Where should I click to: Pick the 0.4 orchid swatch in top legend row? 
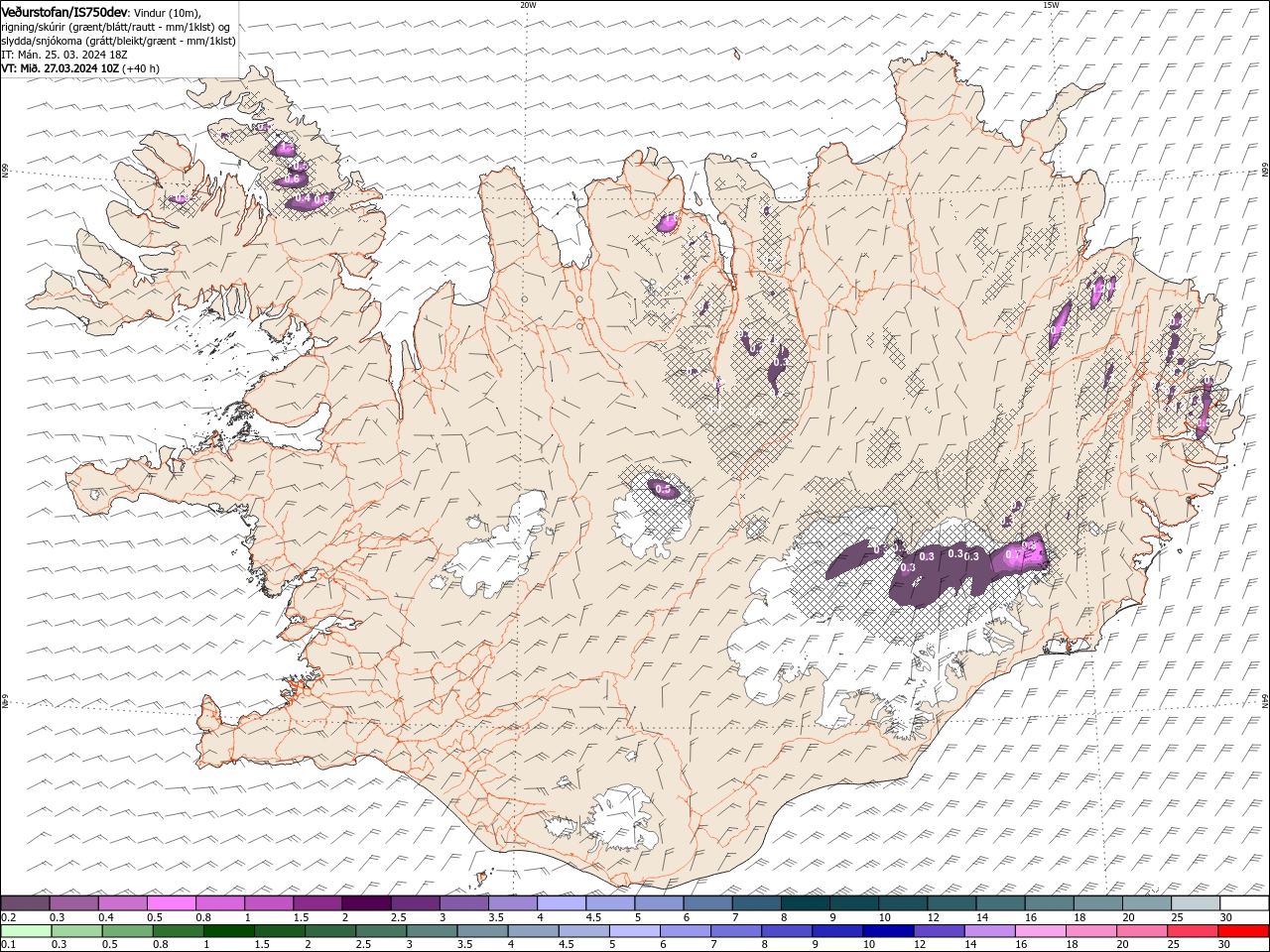pyautogui.click(x=123, y=903)
